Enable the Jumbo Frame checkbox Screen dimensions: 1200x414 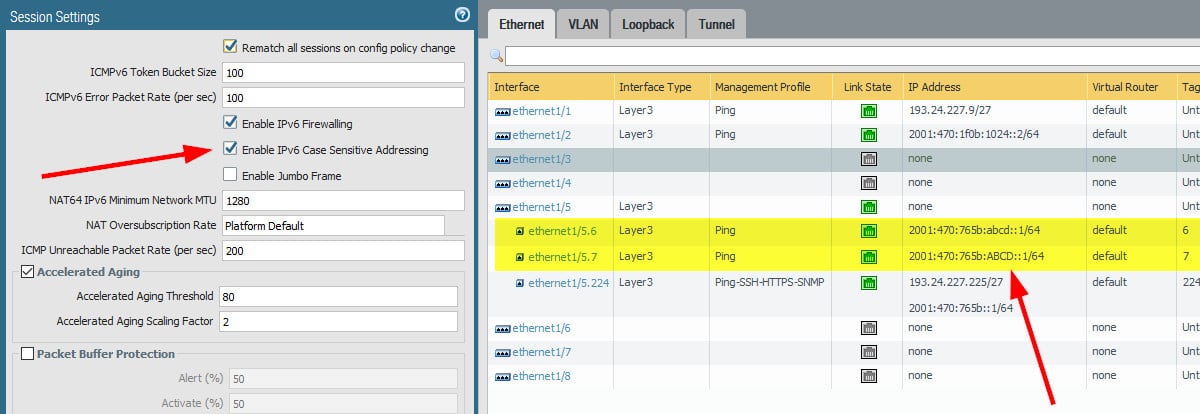[231, 176]
